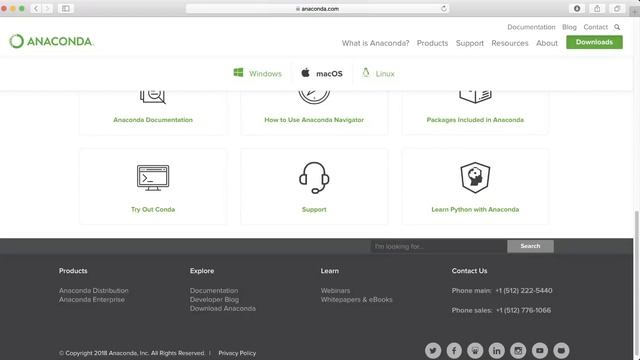Select the Apple macOS logo icon
Screen dimensions: 640x360
click(305, 73)
